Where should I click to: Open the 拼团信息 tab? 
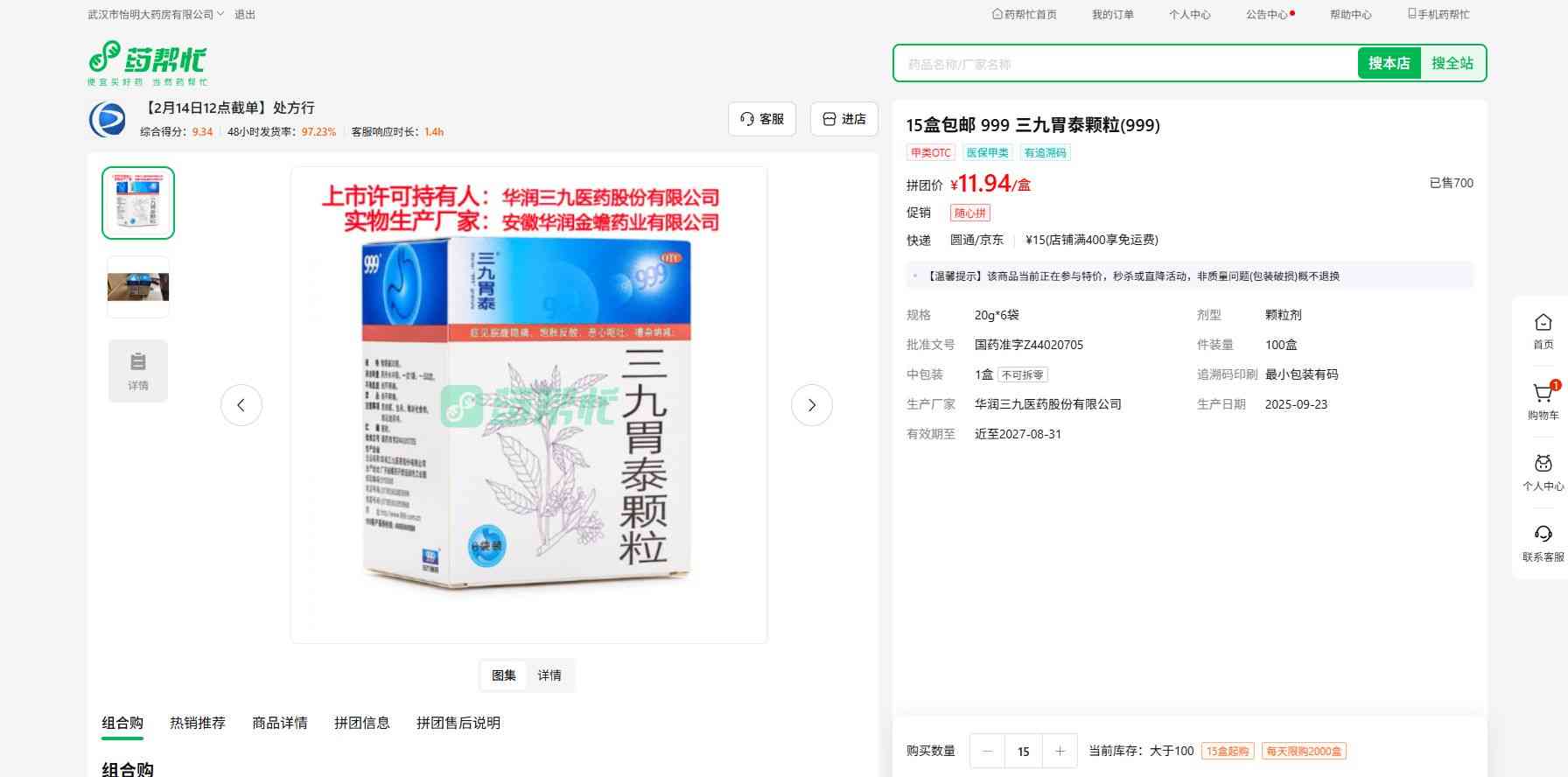(x=362, y=723)
